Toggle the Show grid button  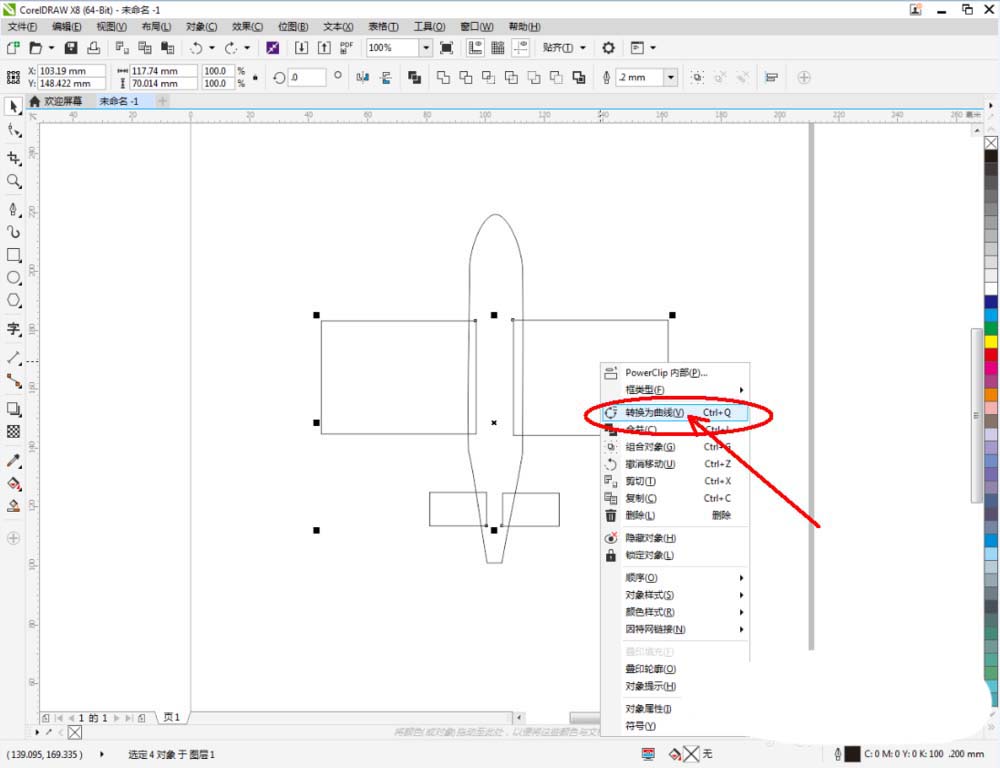[x=498, y=48]
